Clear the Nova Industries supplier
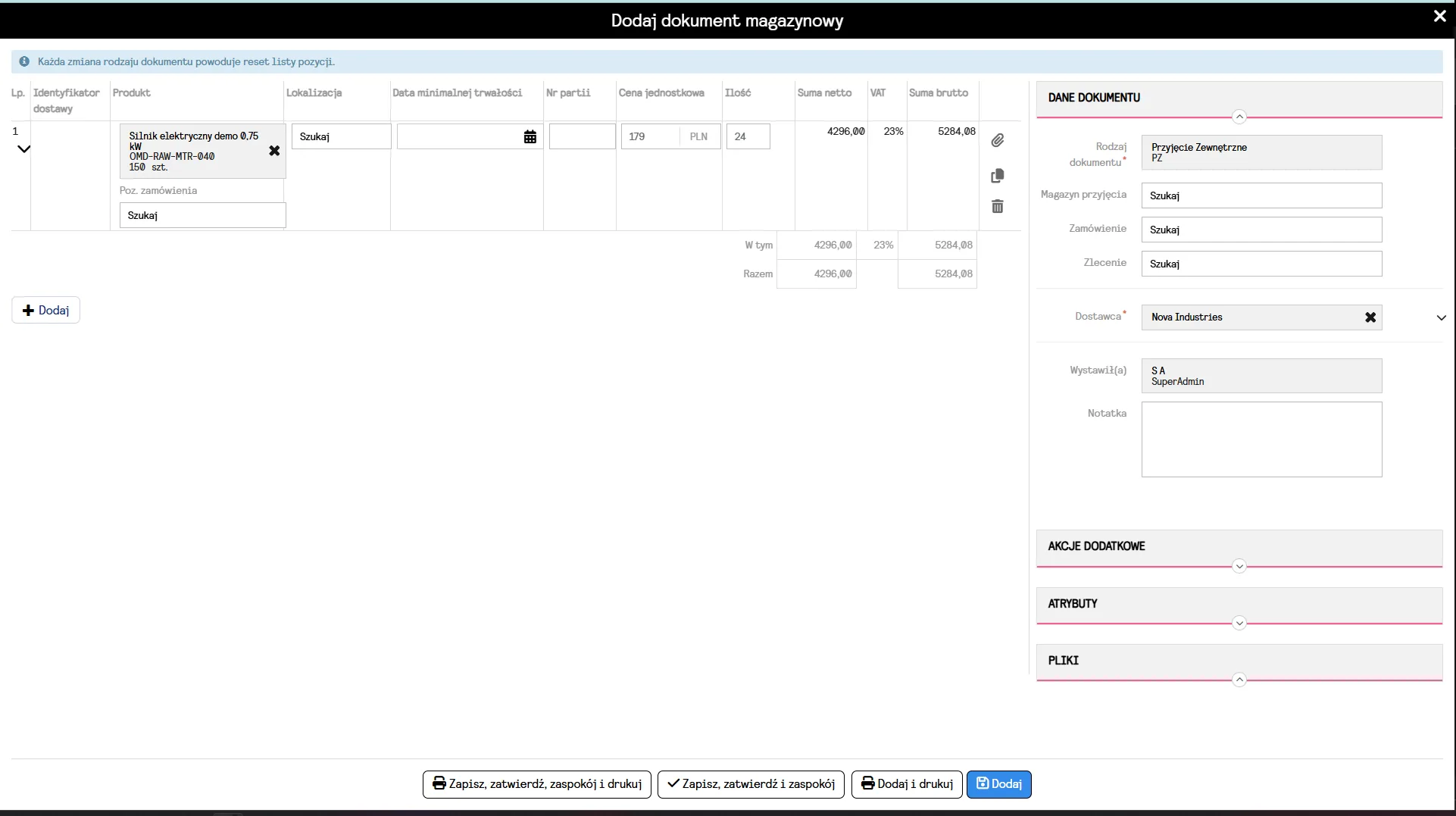Image resolution: width=1456 pixels, height=816 pixels. [1370, 317]
